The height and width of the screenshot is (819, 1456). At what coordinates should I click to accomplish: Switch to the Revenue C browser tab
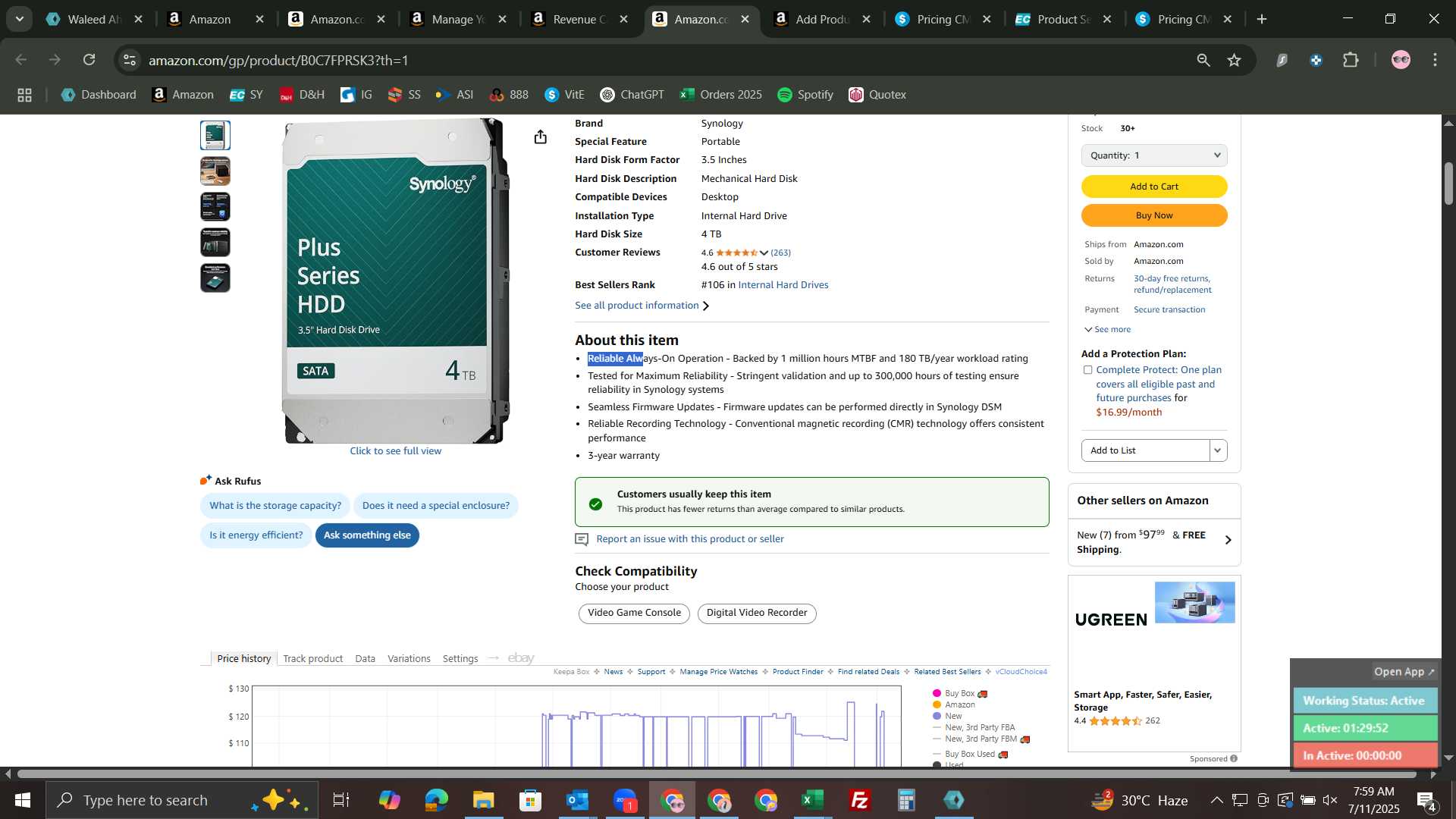point(579,20)
